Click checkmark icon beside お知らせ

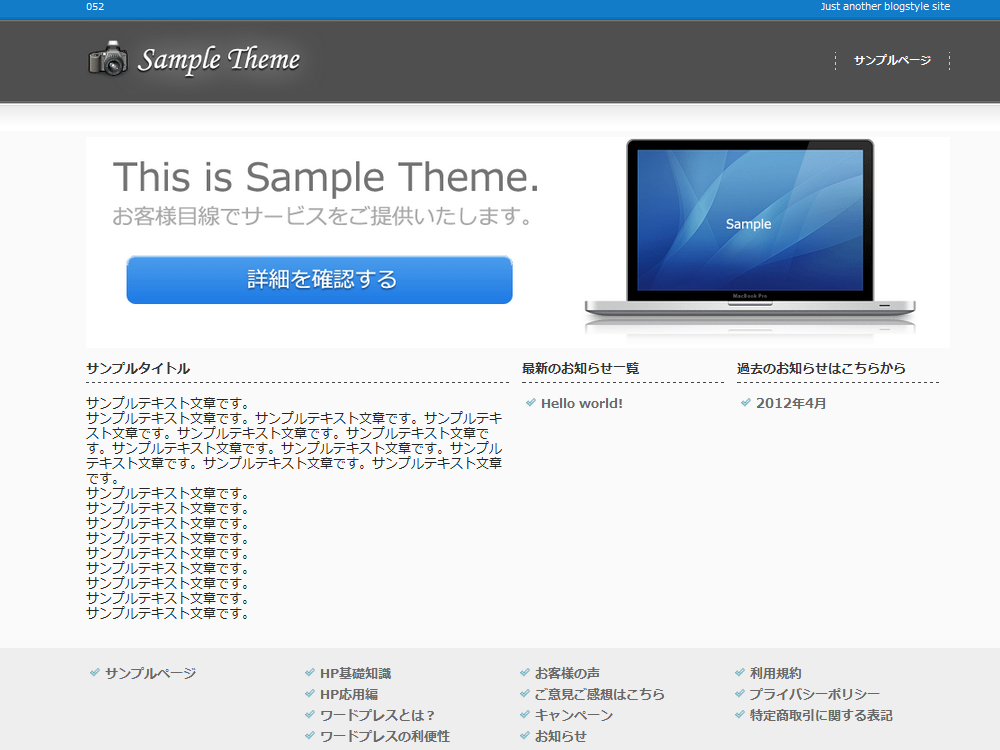point(525,735)
